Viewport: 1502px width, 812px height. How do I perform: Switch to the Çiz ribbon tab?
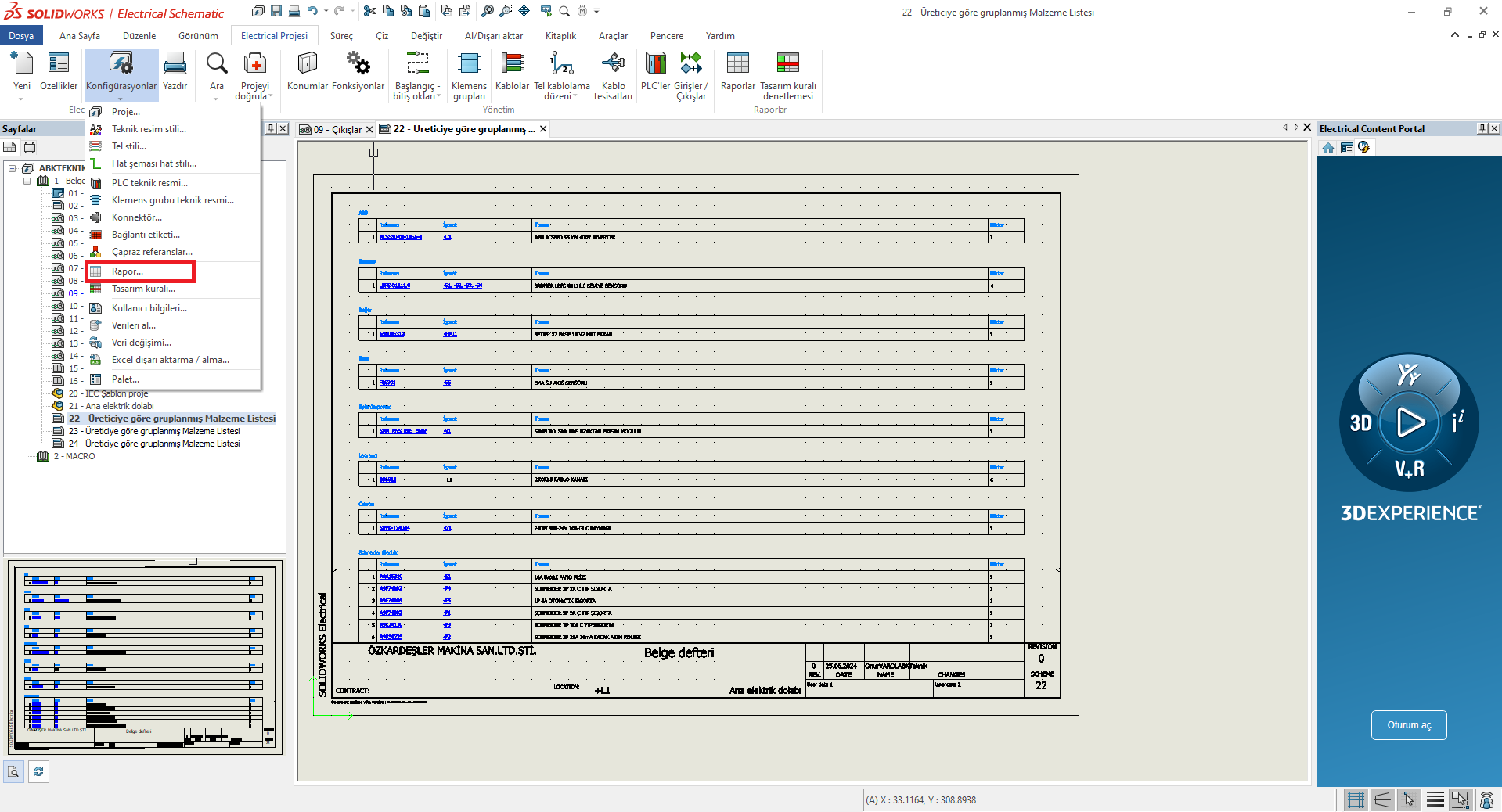tap(381, 36)
